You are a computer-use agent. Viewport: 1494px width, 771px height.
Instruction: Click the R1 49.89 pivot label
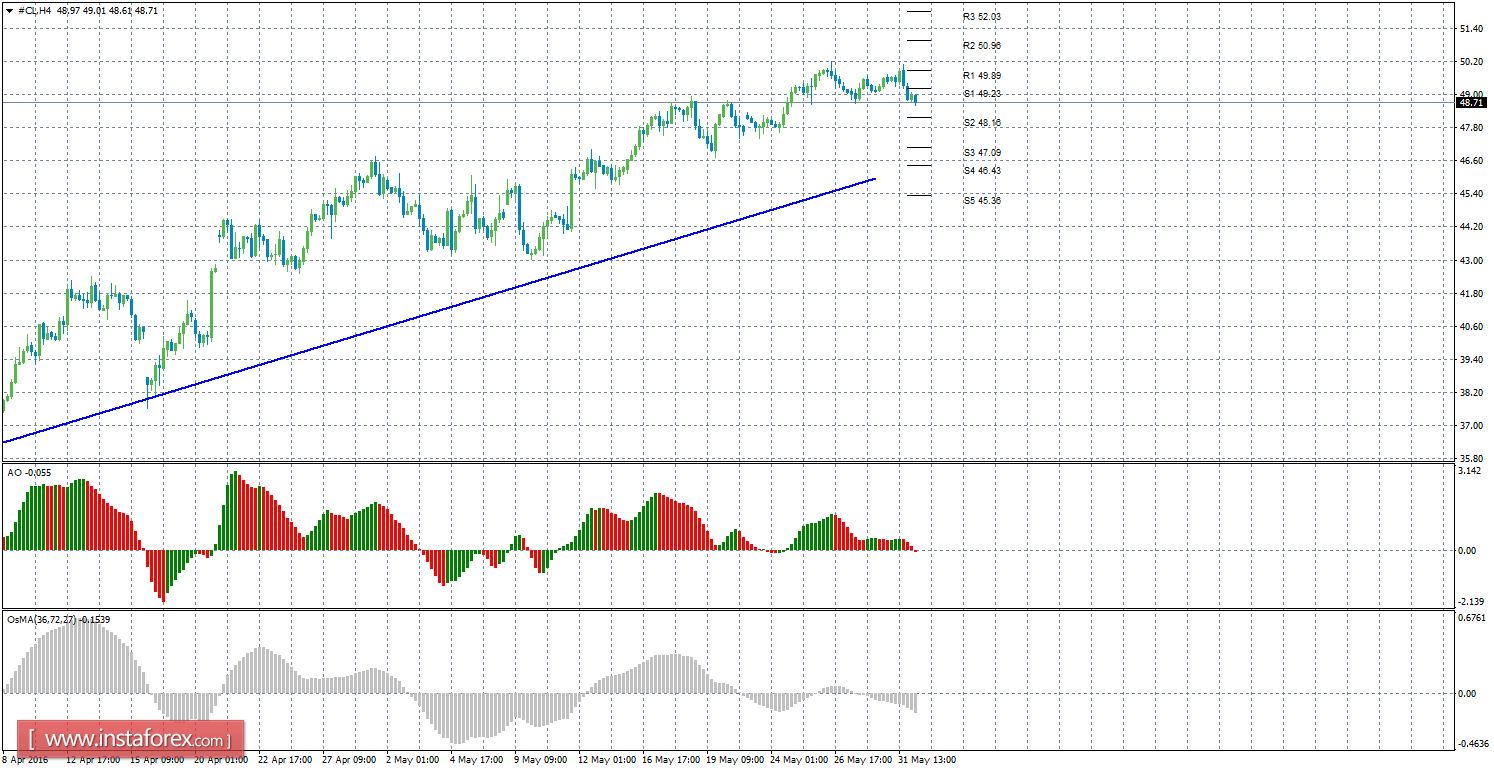[981, 75]
